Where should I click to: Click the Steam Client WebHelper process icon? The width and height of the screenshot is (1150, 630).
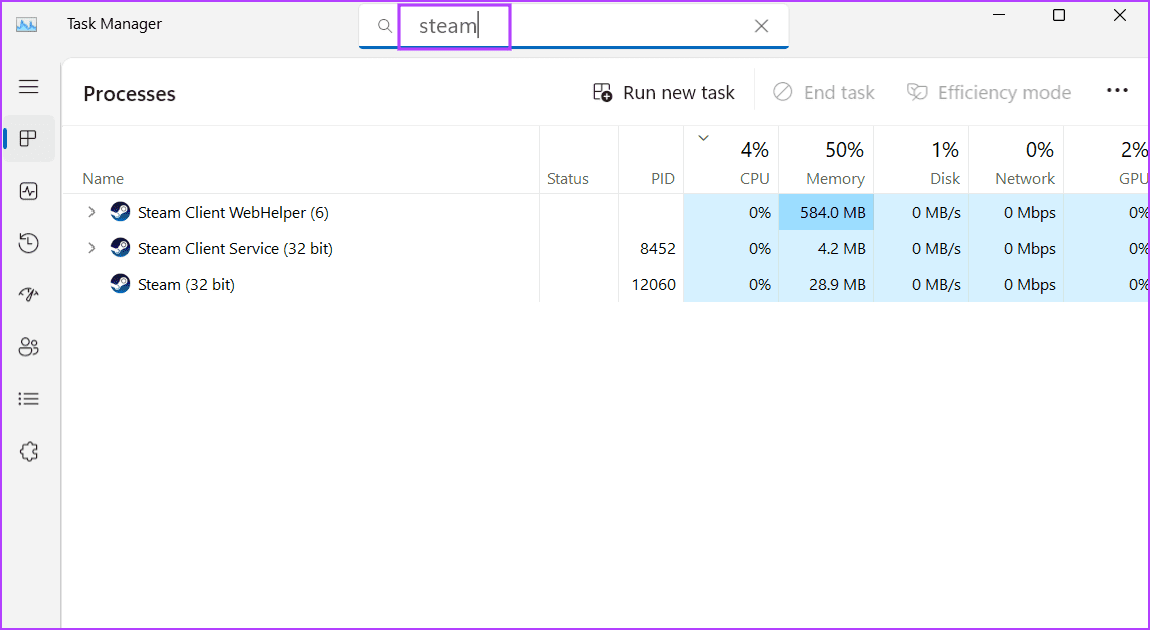(x=120, y=212)
